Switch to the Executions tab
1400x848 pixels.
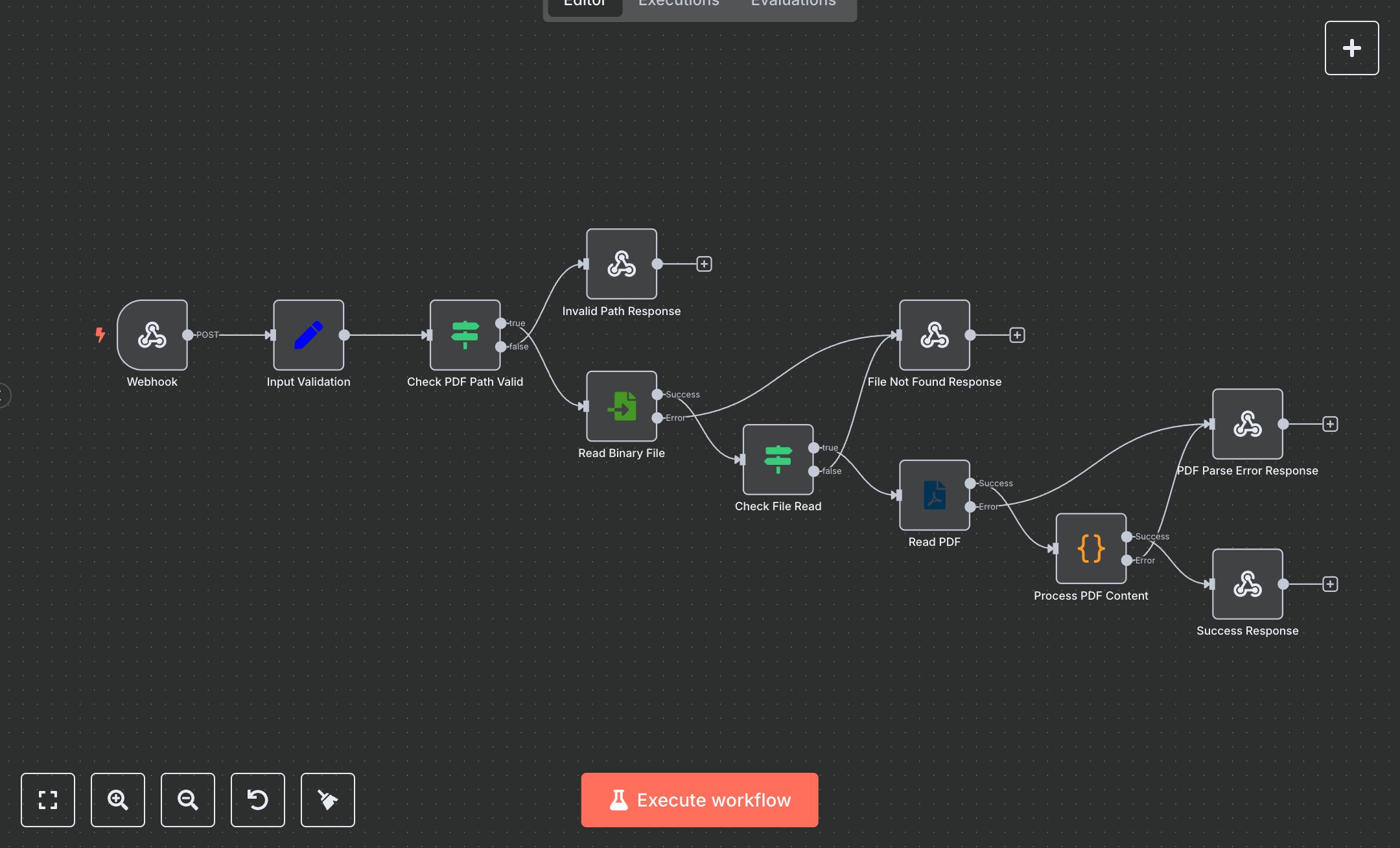(678, 5)
